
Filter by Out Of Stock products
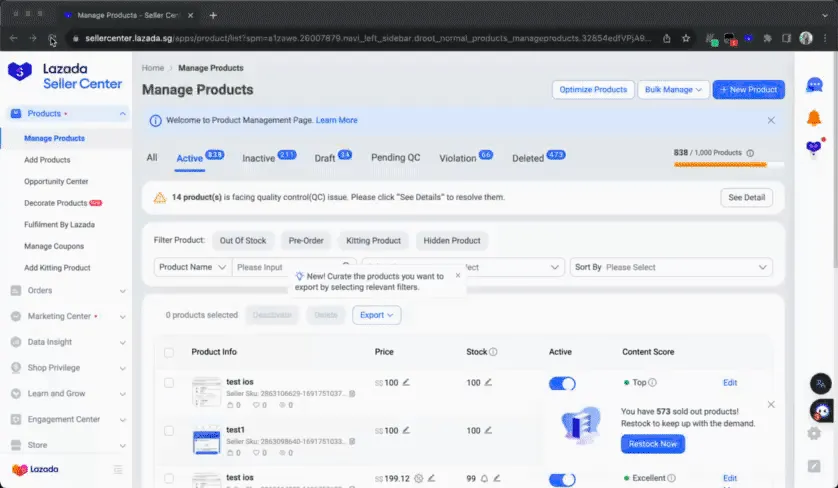[243, 241]
